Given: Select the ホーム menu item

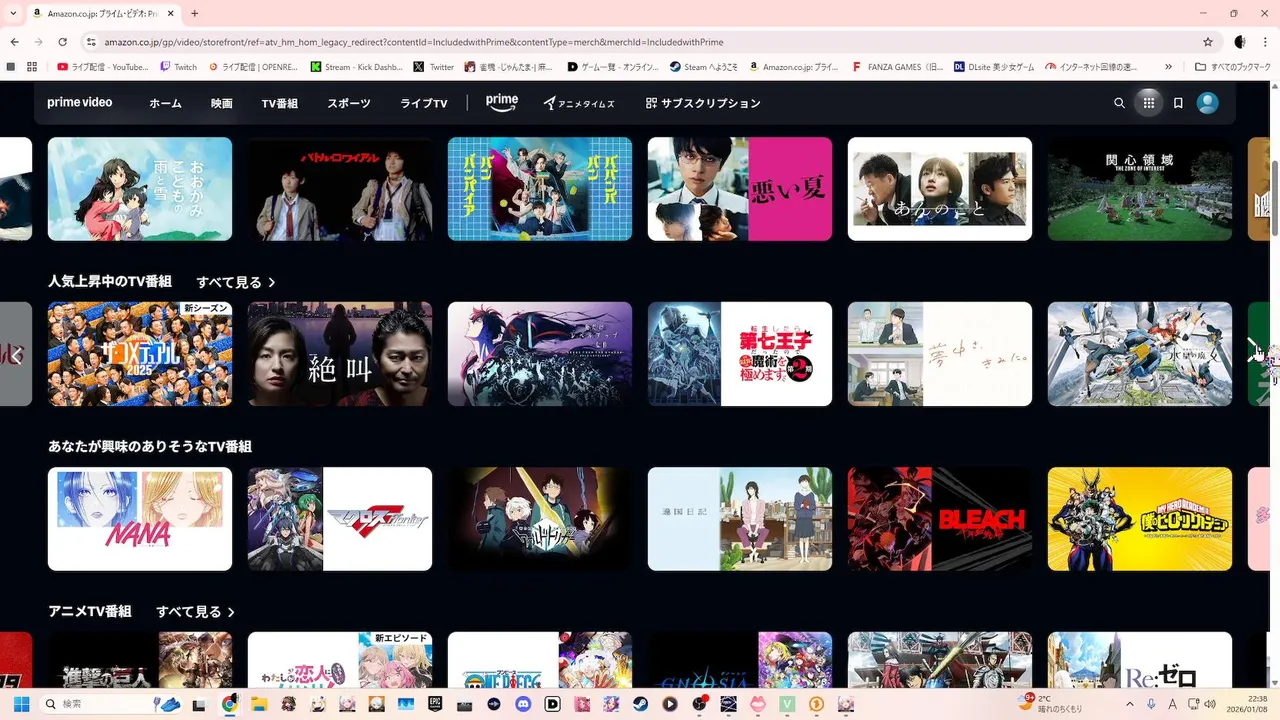Looking at the screenshot, I should [x=165, y=103].
